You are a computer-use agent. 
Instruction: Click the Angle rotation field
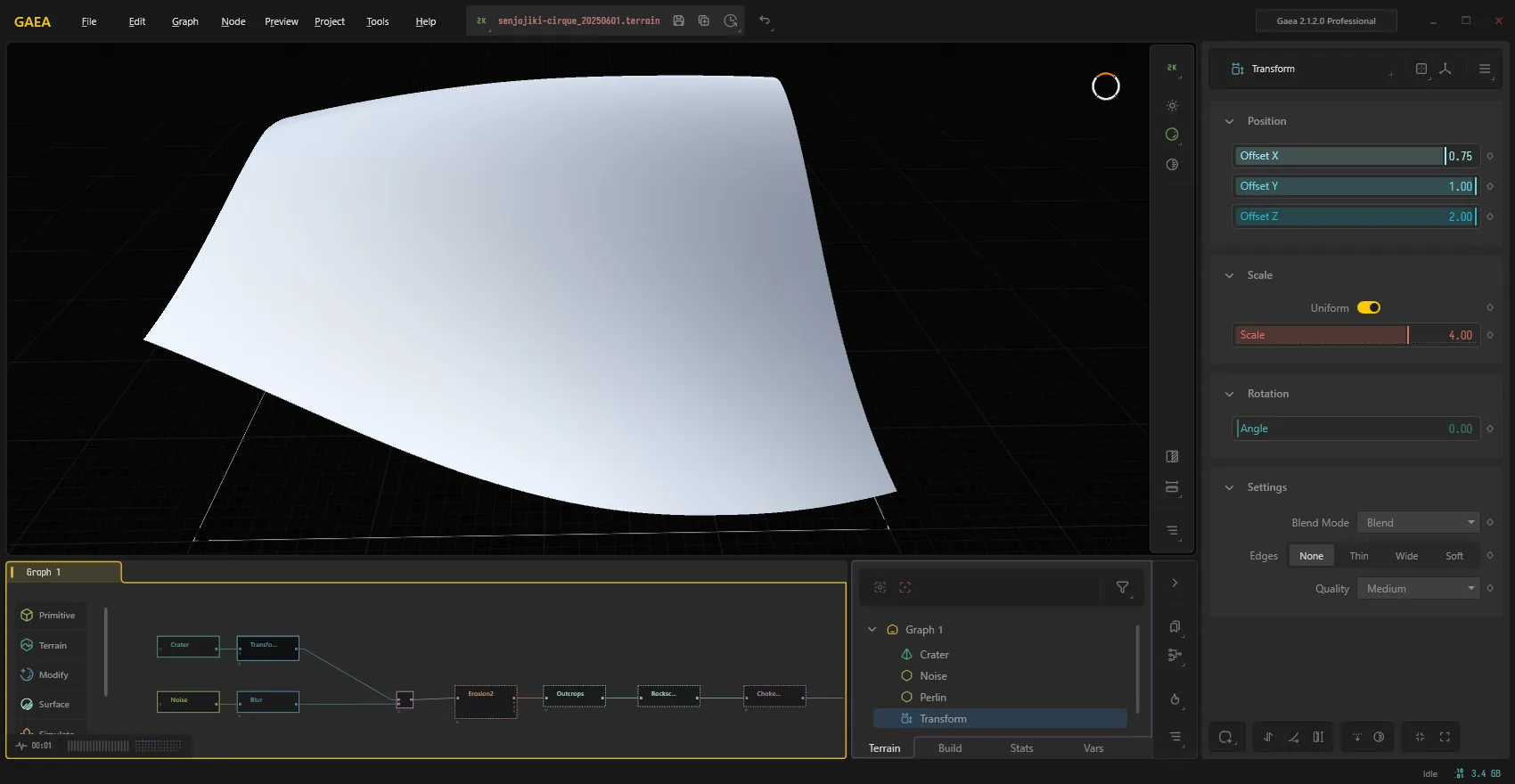1355,429
